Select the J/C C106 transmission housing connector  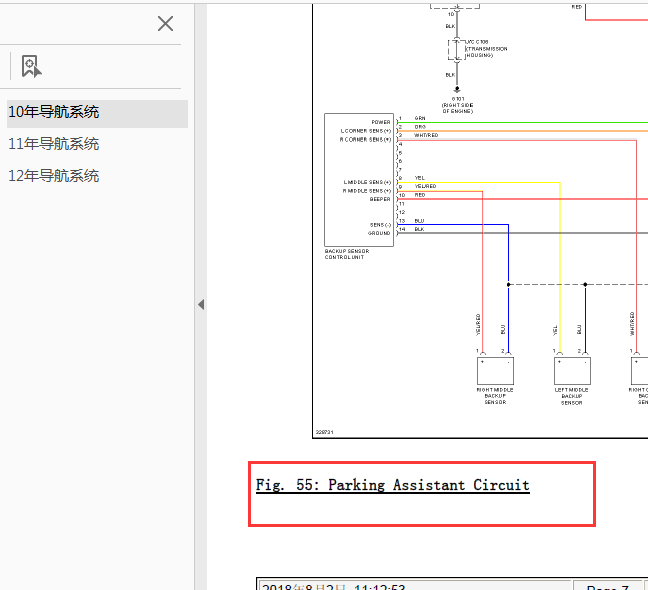pyautogui.click(x=457, y=49)
